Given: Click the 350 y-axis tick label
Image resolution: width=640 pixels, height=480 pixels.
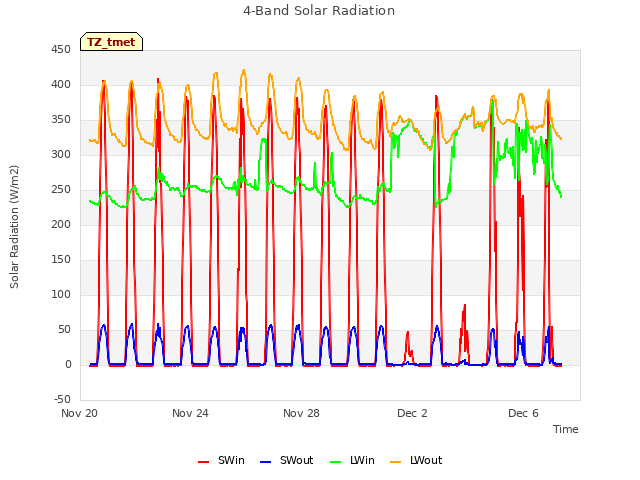Looking at the screenshot, I should point(61,120).
